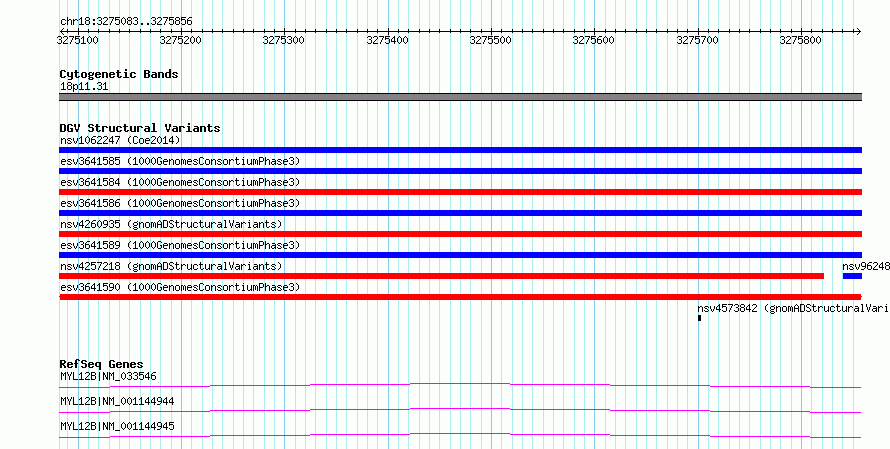Click the truncated nsv96248 label
890x449 pixels.
coord(866,266)
